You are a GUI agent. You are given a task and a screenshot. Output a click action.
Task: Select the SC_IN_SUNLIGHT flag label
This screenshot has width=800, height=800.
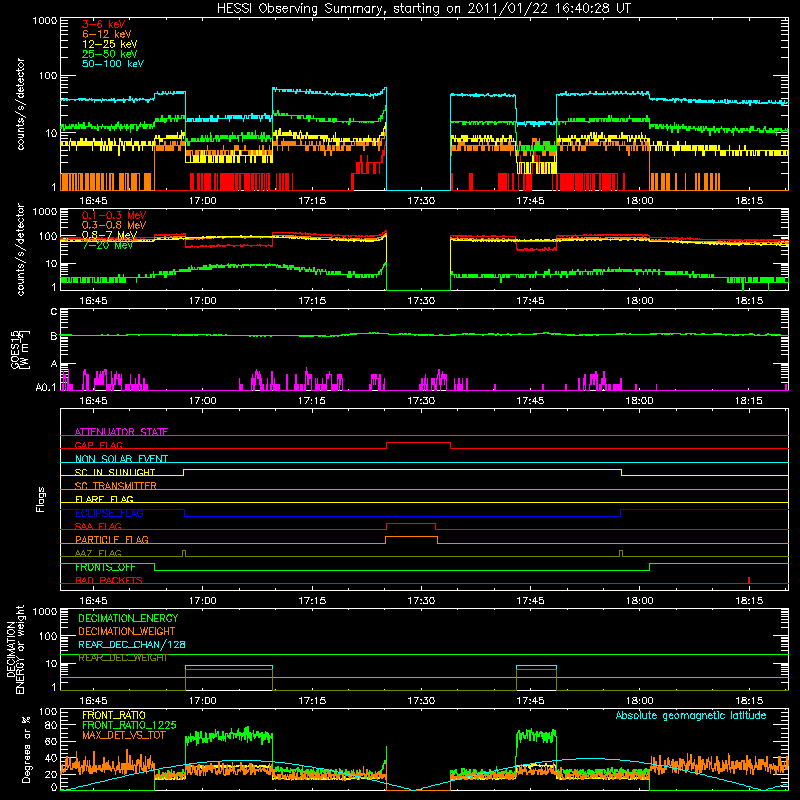(x=115, y=472)
